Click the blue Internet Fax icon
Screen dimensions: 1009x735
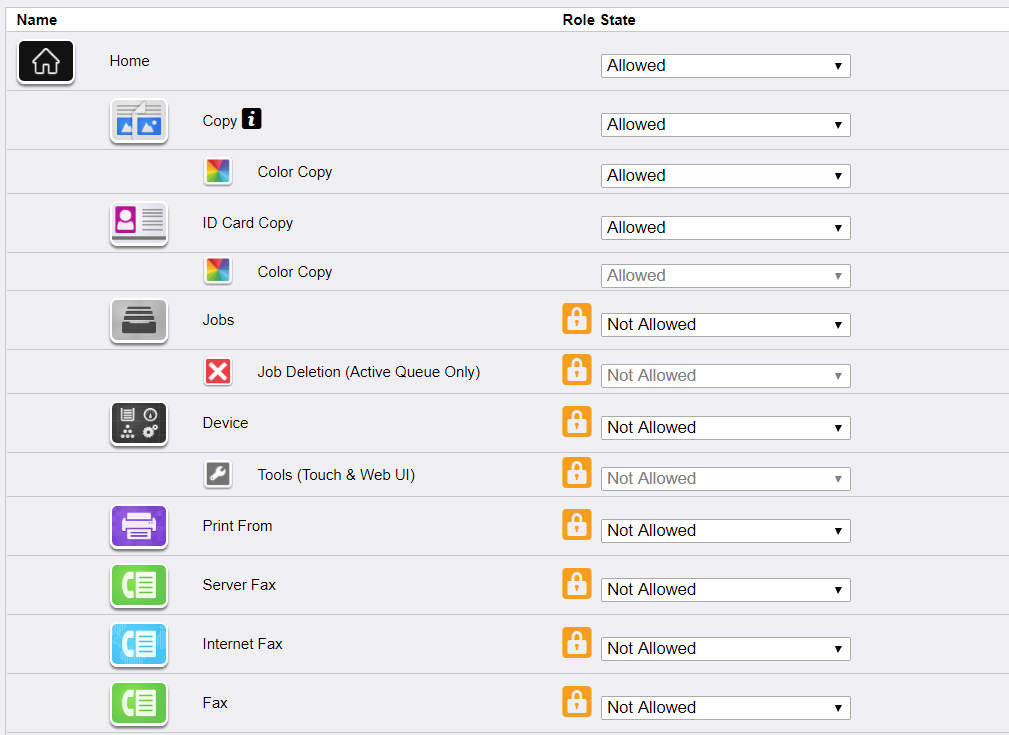(138, 644)
